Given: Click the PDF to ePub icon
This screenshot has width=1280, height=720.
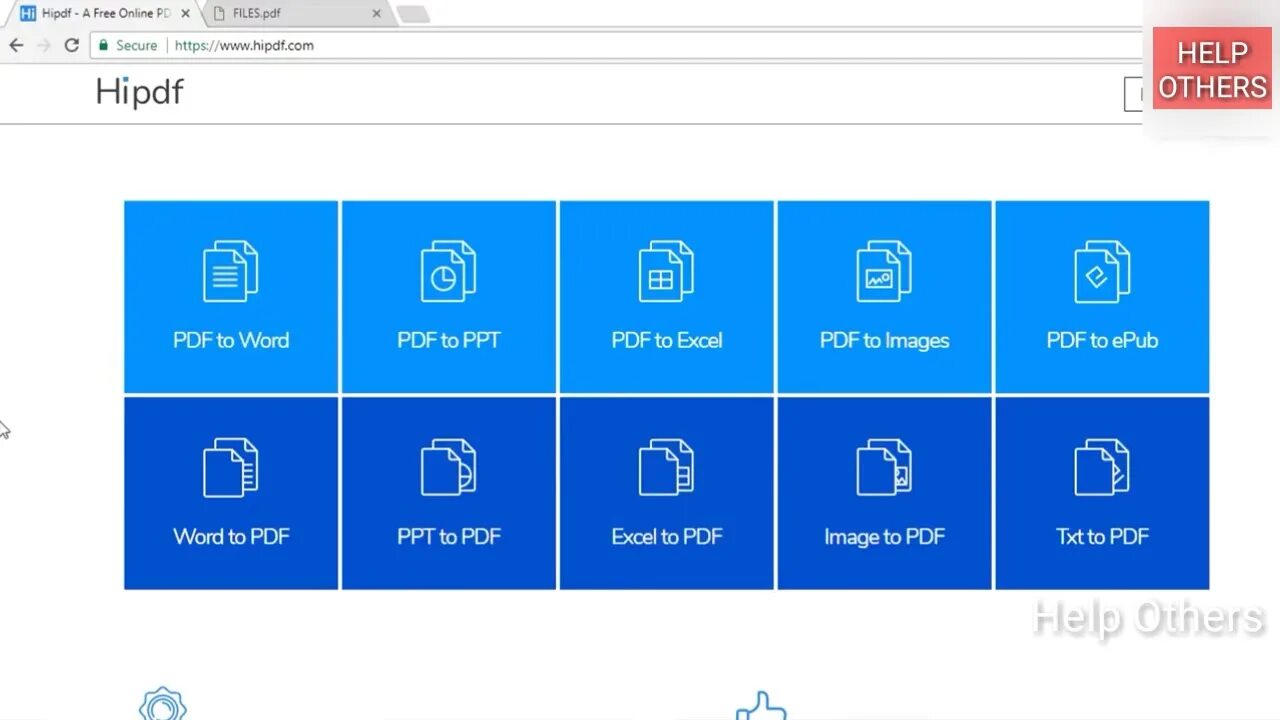Looking at the screenshot, I should 1102,271.
